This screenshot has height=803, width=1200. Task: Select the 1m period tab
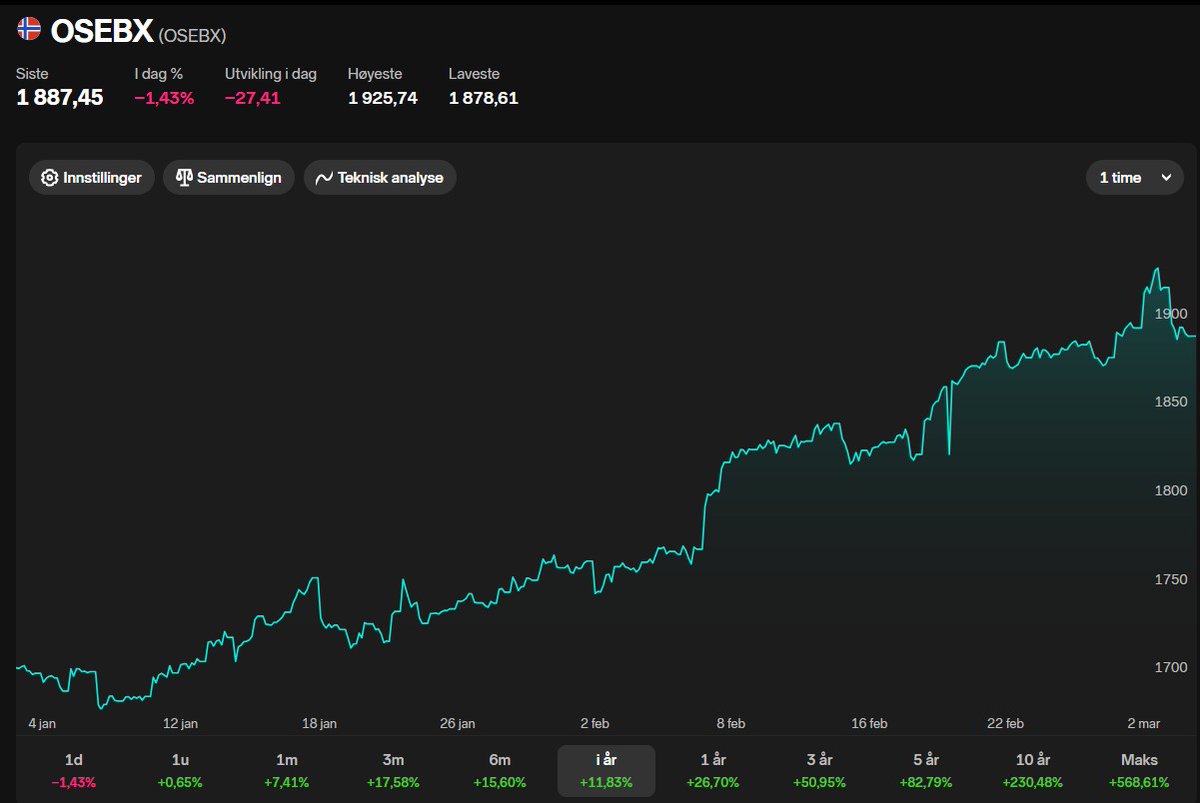pyautogui.click(x=287, y=770)
